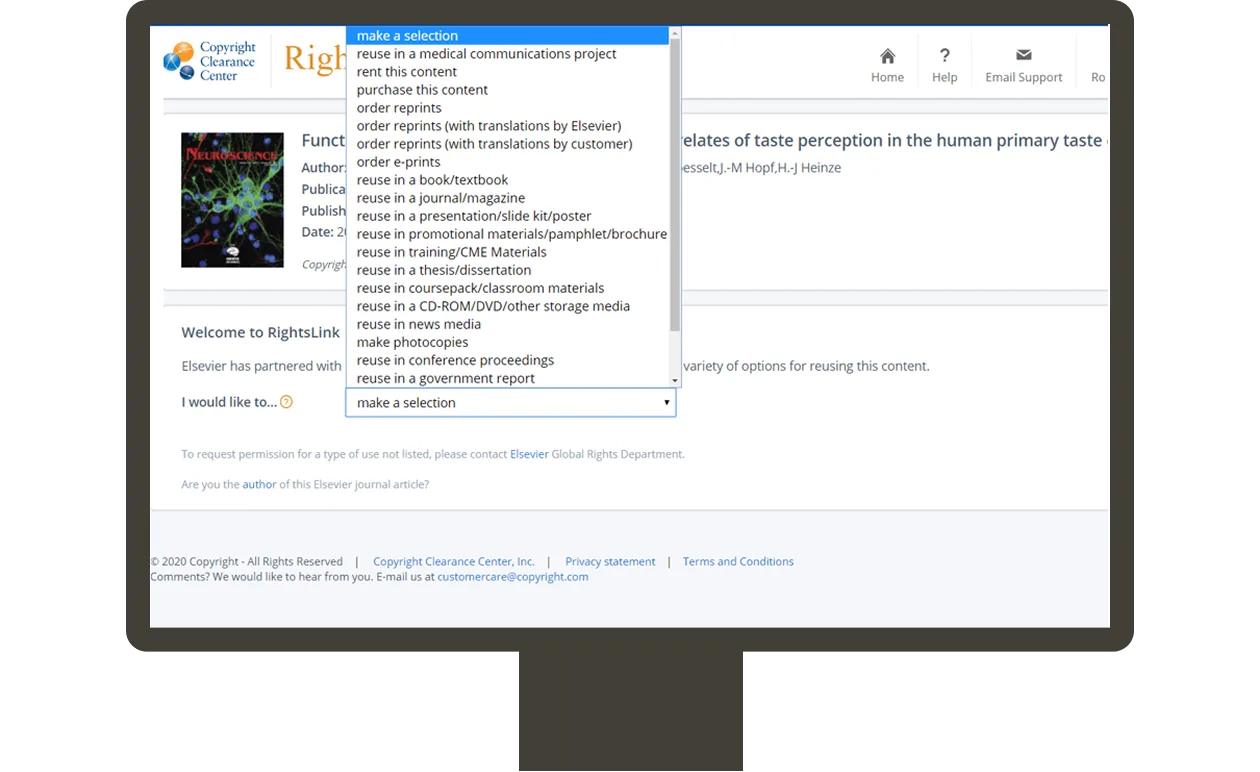
Task: Click the scrollbar up arrow in list
Action: click(675, 32)
